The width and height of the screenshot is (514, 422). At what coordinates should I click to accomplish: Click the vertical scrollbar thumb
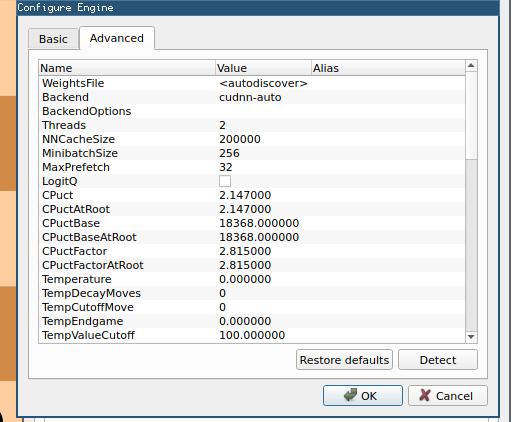(x=471, y=115)
